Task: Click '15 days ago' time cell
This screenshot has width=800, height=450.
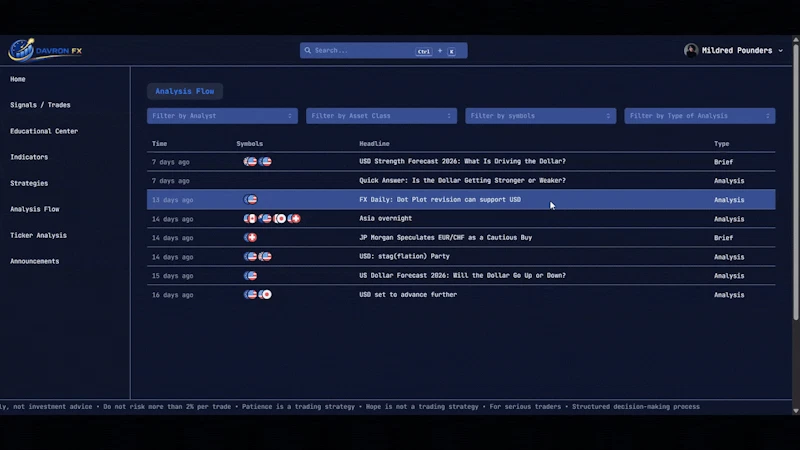Action: point(172,276)
